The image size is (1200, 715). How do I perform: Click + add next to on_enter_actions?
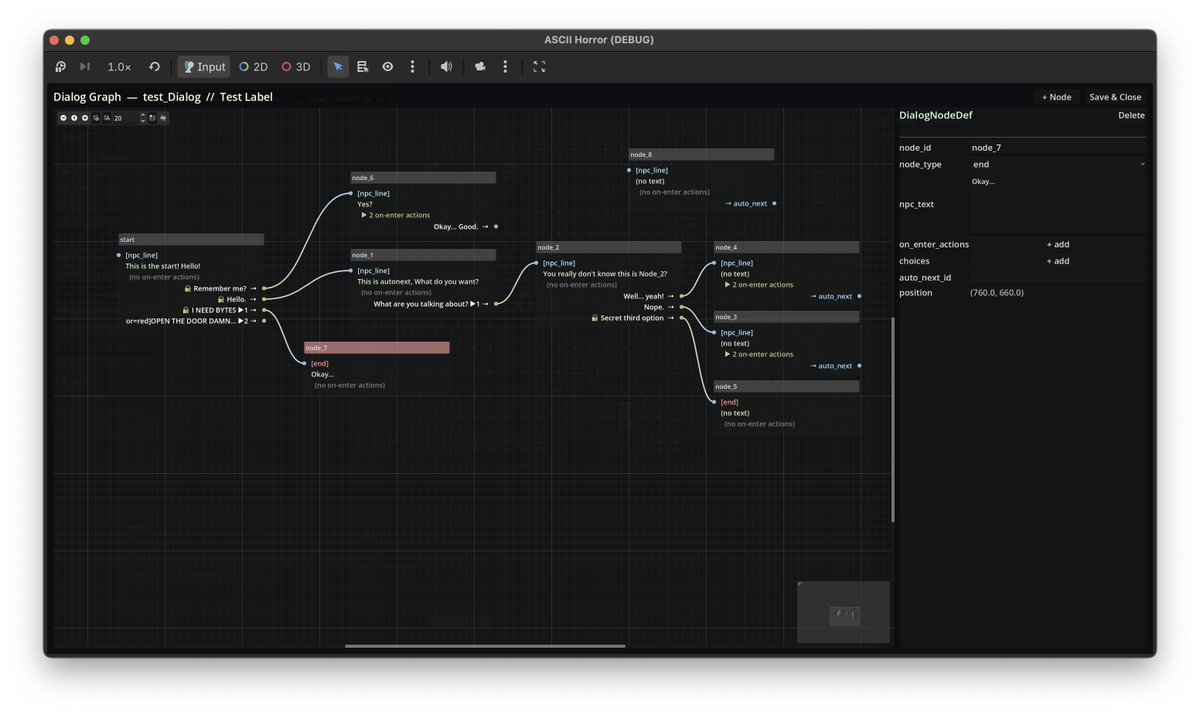click(x=1058, y=244)
